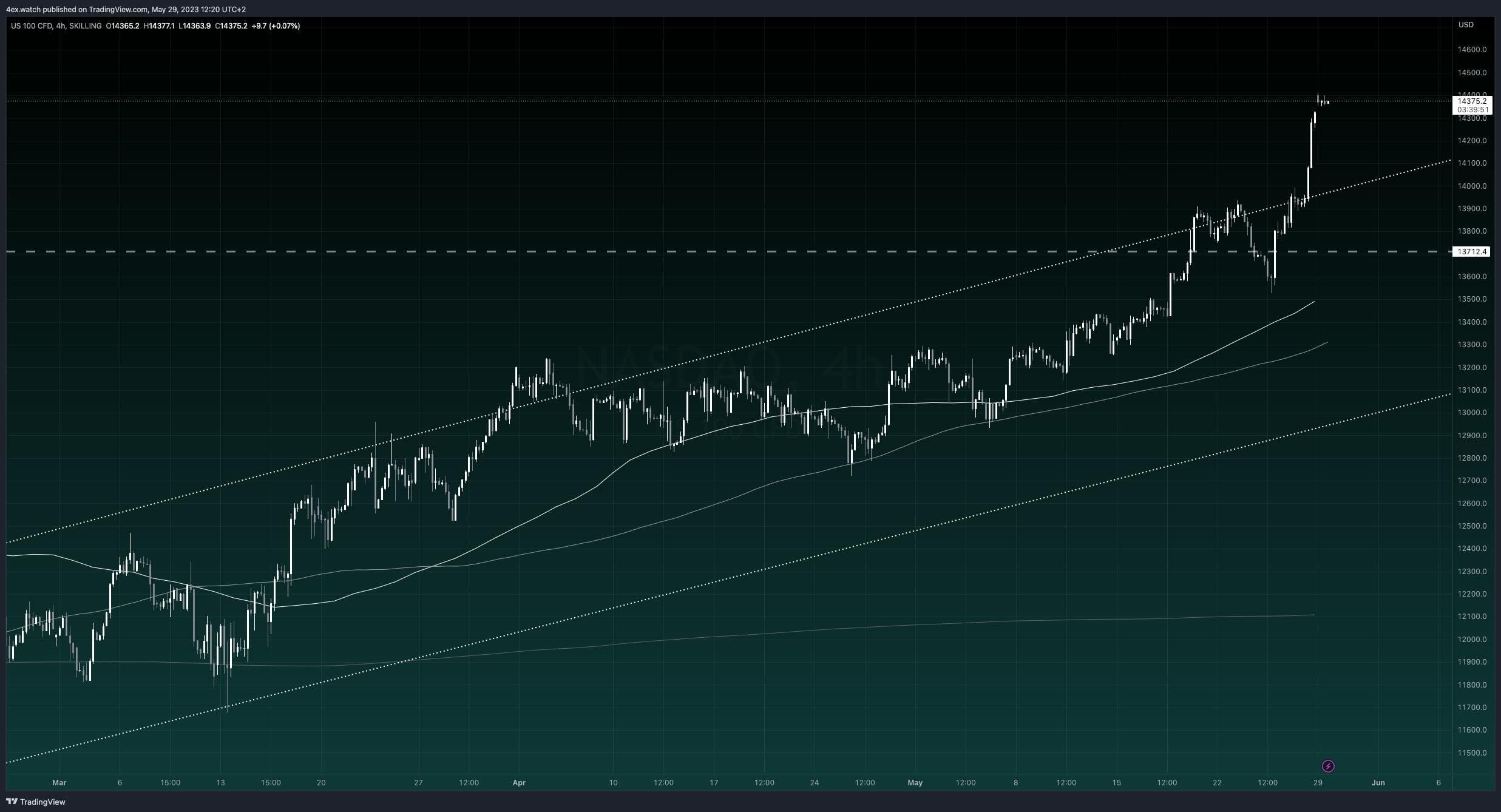Click the 13500.0 price axis label
This screenshot has width=1501, height=812.
tap(1472, 299)
